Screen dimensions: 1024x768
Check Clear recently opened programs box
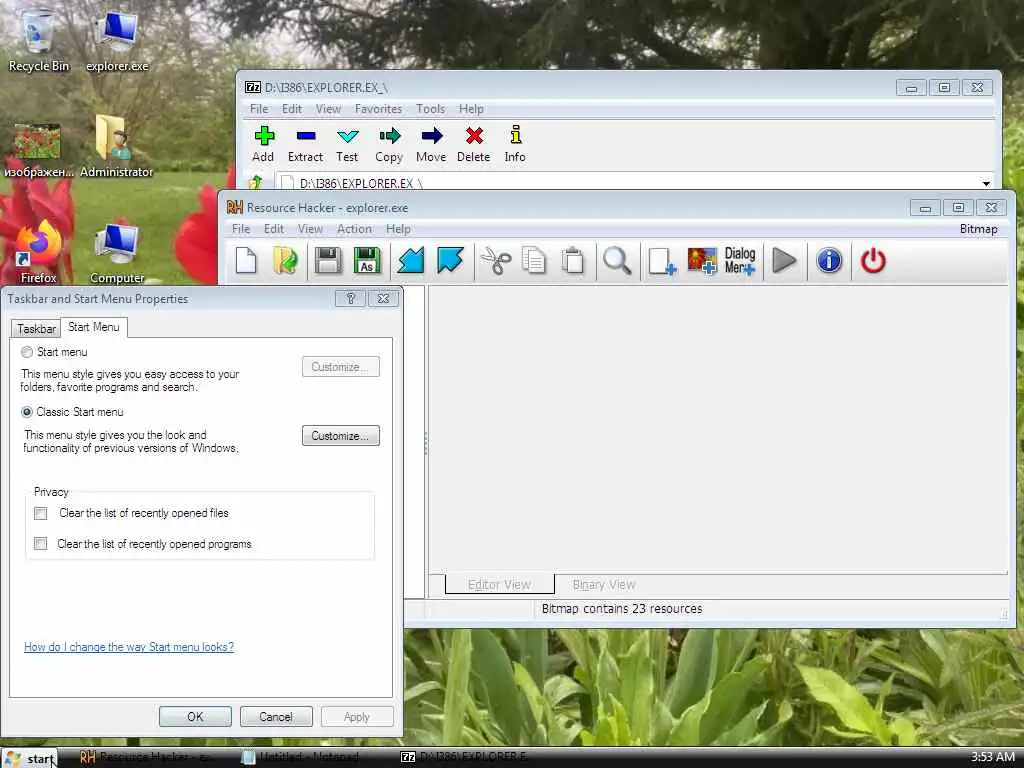tap(40, 543)
